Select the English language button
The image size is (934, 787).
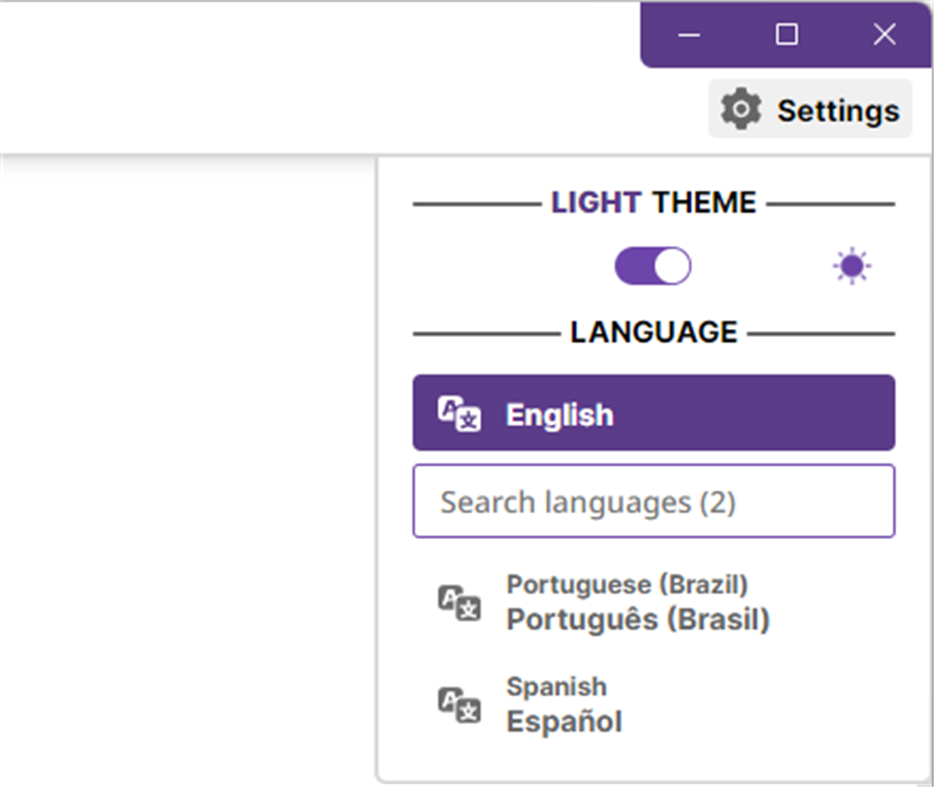tap(653, 413)
